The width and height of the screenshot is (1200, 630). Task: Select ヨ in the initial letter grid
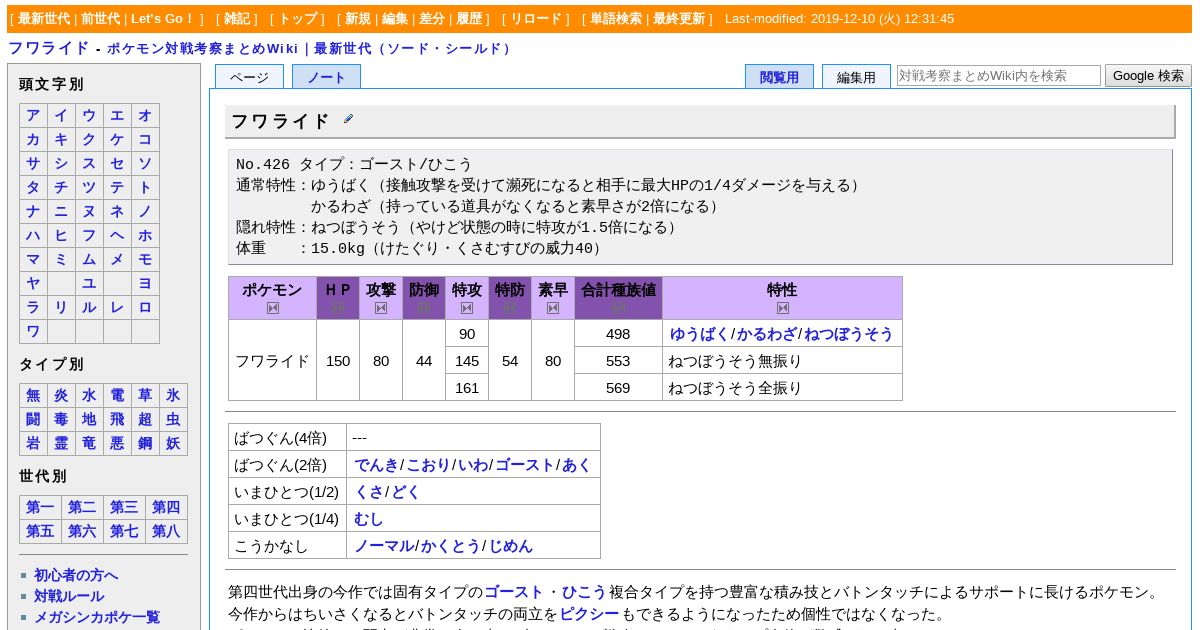(x=145, y=283)
